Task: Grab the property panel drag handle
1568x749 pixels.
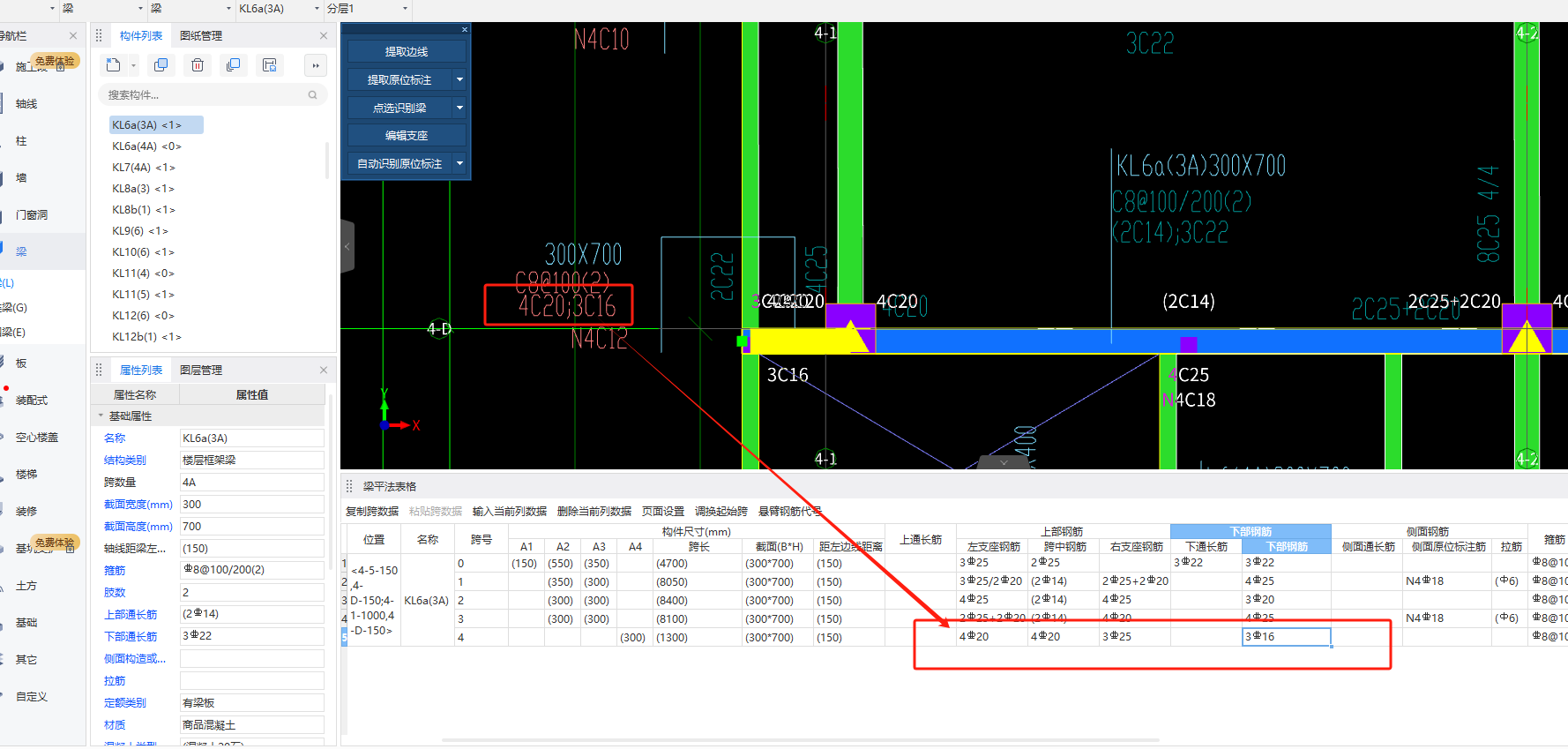Action: (x=99, y=371)
